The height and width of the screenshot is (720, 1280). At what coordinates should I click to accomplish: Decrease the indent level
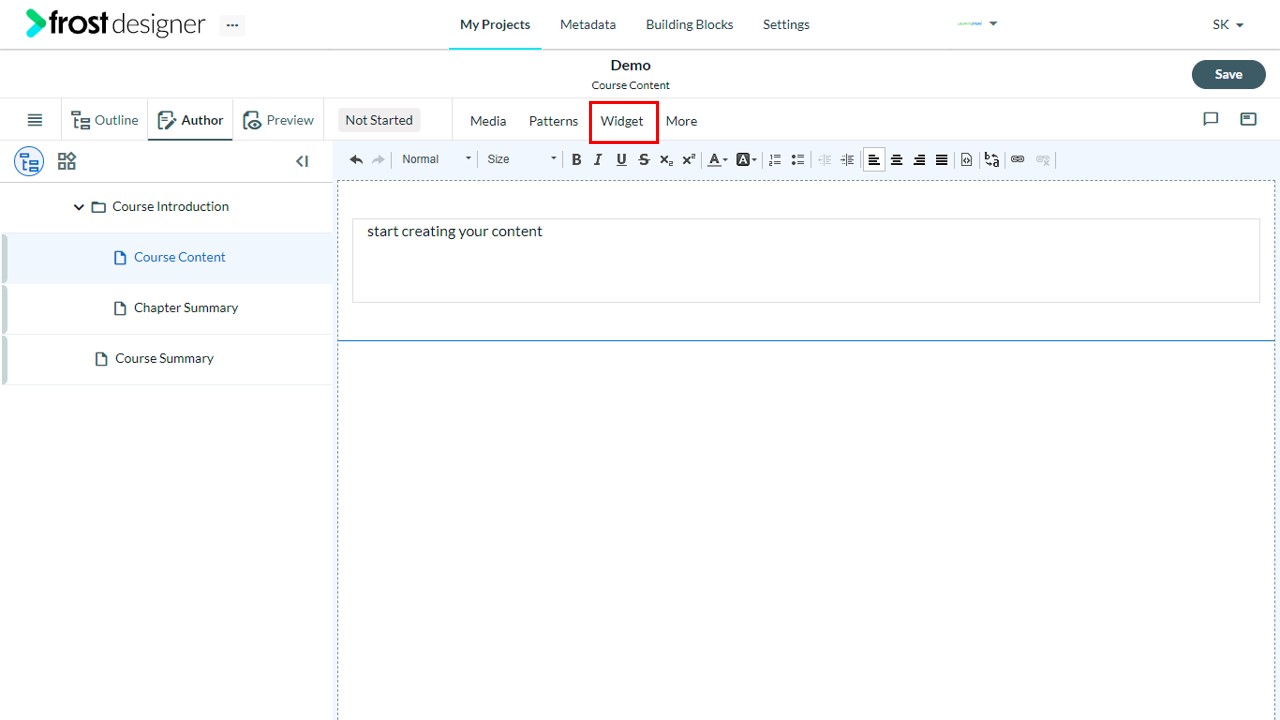click(x=825, y=159)
